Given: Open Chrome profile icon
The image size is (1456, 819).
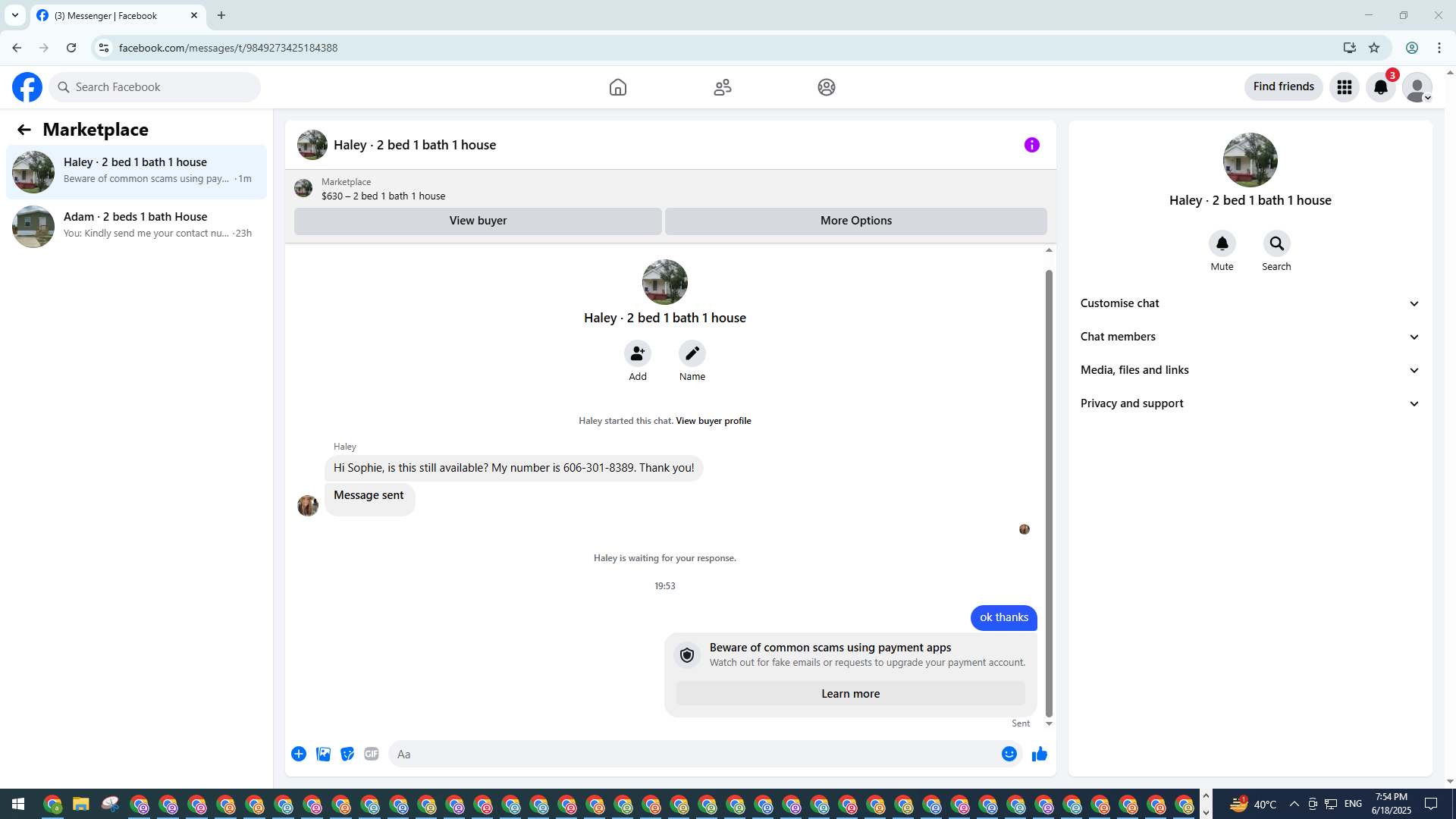Looking at the screenshot, I should pos(1412,48).
